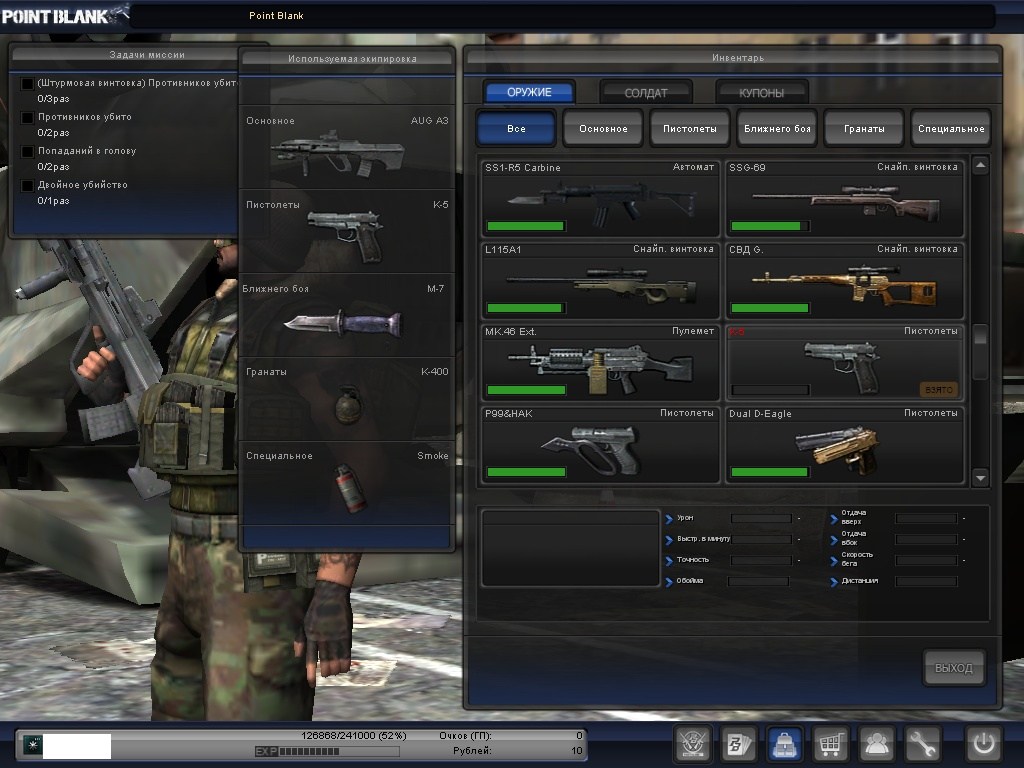Switch to the КУПОНЫ tab
This screenshot has width=1024, height=768.
(761, 93)
